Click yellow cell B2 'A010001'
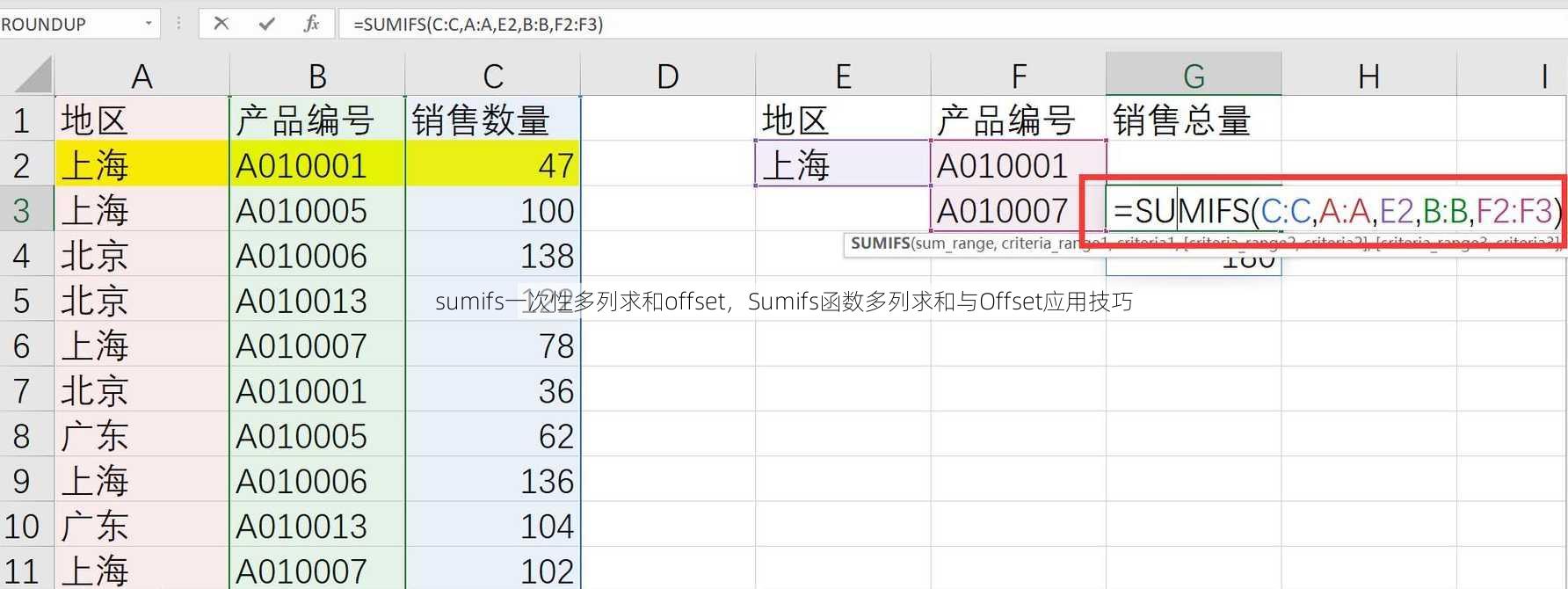The image size is (1568, 589). coord(317,164)
